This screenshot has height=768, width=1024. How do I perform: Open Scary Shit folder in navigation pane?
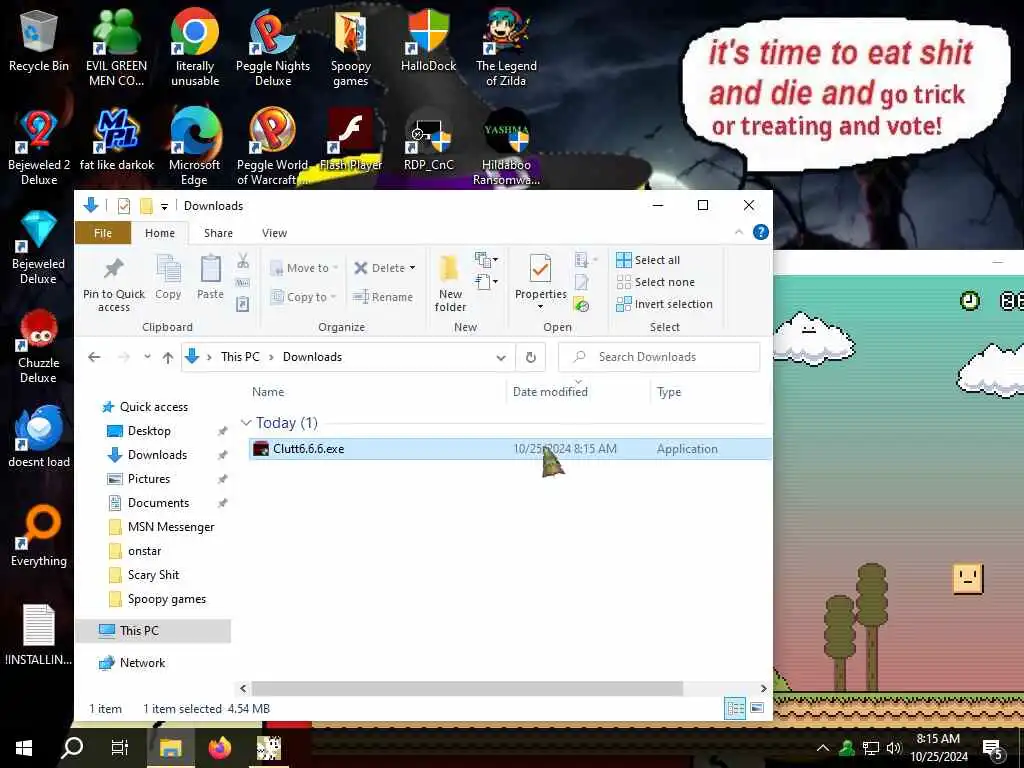click(153, 575)
